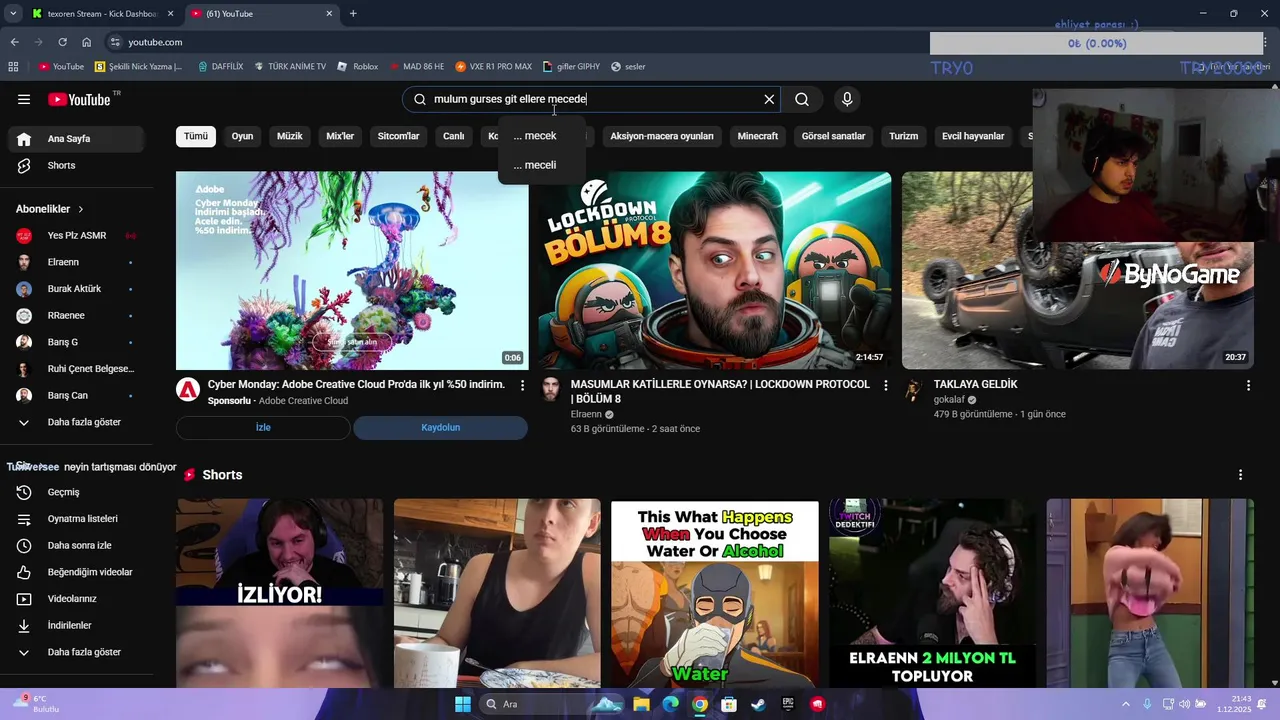Select the Tümü filter chip
Viewport: 1280px width, 720px height.
(196, 136)
